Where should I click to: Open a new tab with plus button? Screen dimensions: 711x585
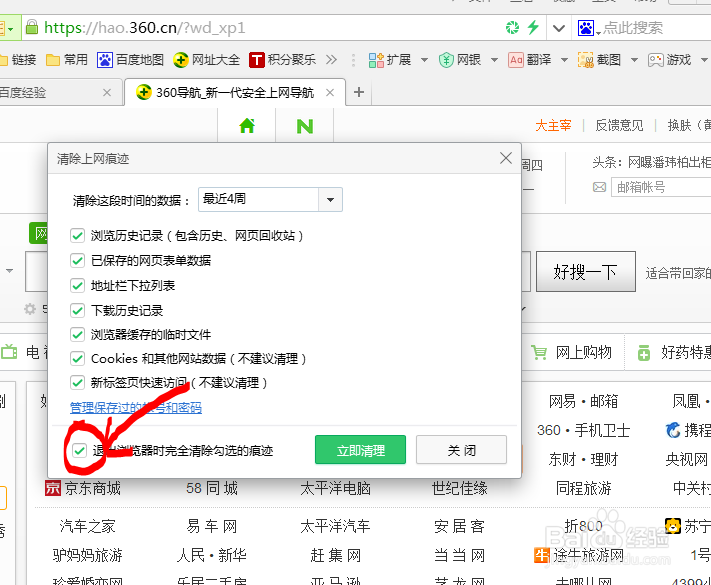[x=359, y=92]
